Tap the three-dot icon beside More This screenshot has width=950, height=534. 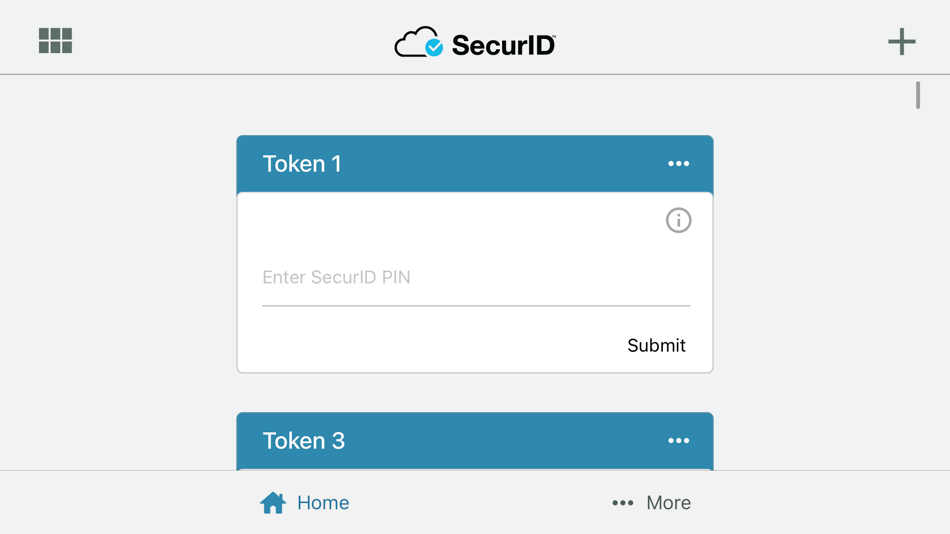click(x=622, y=503)
